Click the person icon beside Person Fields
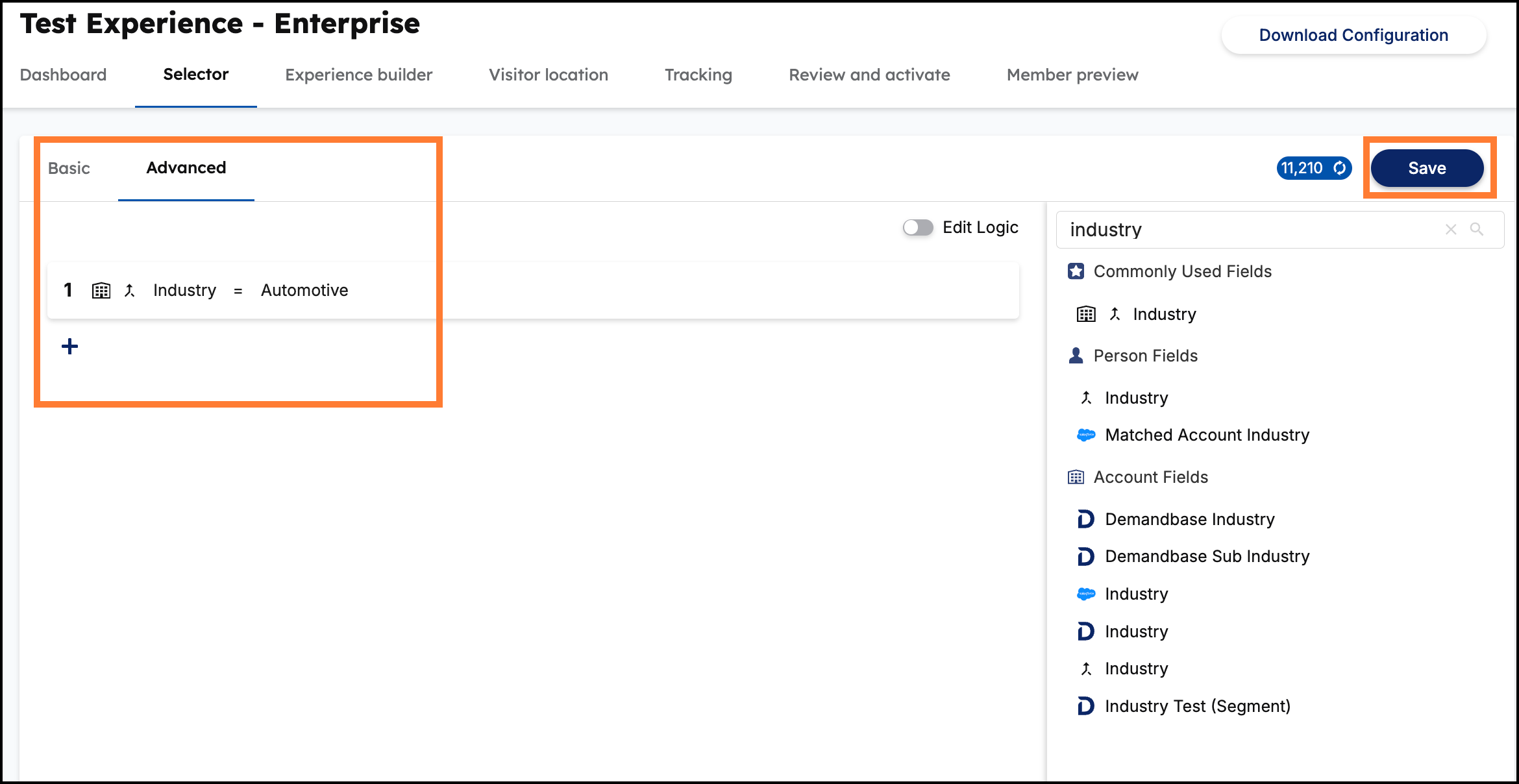This screenshot has height=784, width=1519. click(1076, 356)
